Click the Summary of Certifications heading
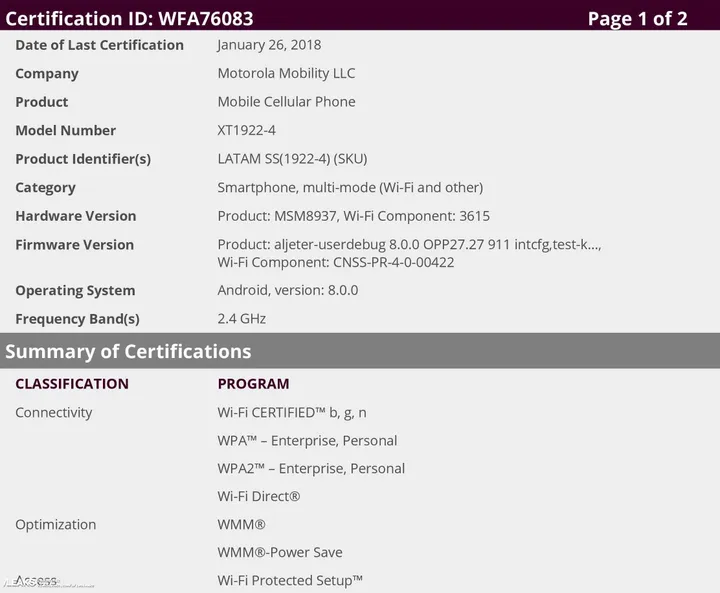The width and height of the screenshot is (720, 593). coord(128,351)
